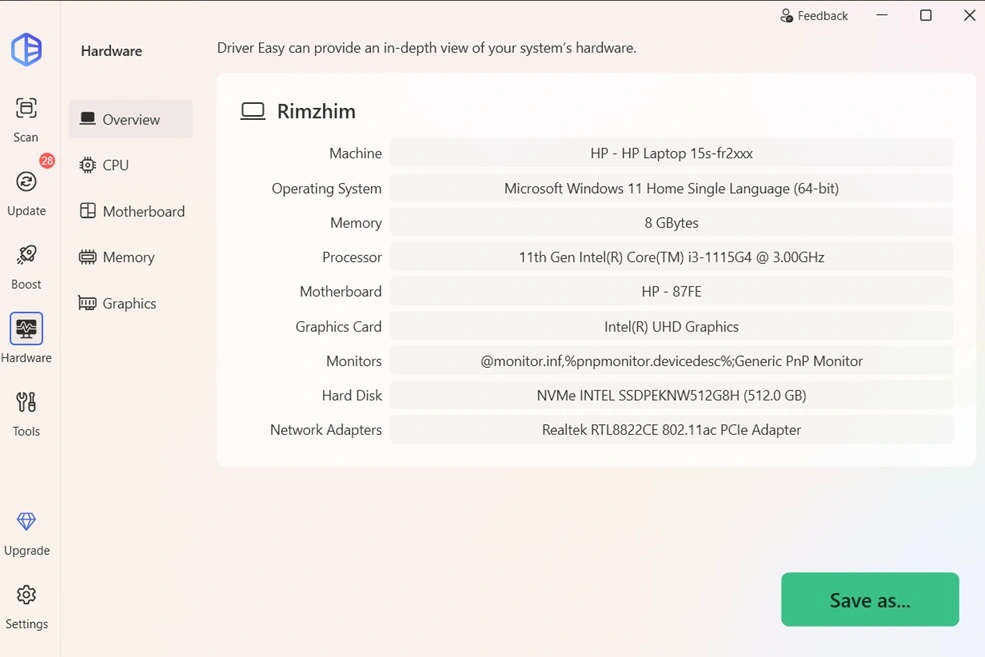Select the Machine value HP Laptop 15s-fr2xxx
985x657 pixels.
(672, 153)
